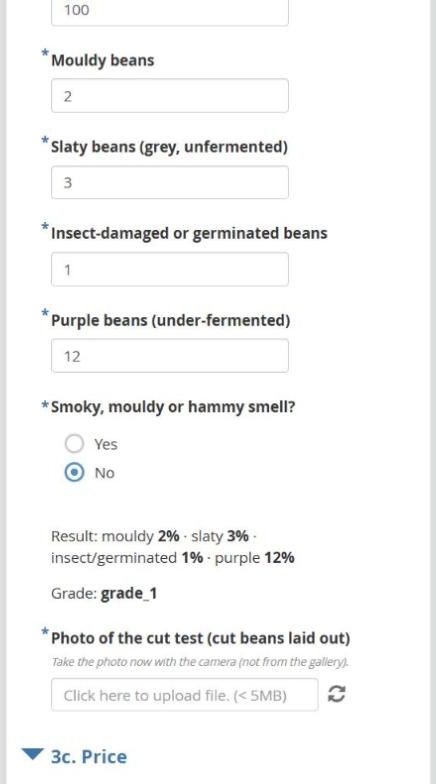The image size is (436, 784).
Task: Click the refresh icon beside the upload field
Action: pos(336,694)
